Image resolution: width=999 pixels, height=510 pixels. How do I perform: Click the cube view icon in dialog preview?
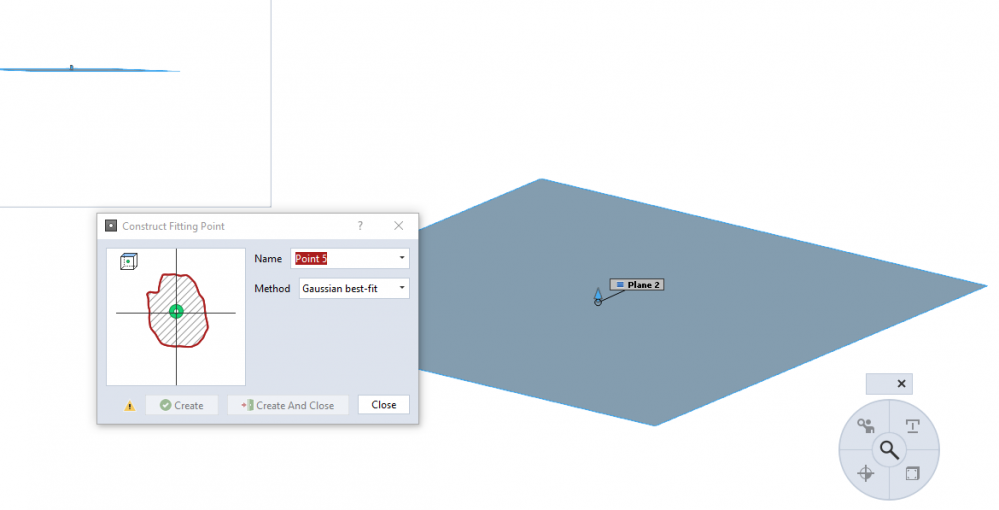coord(129,261)
